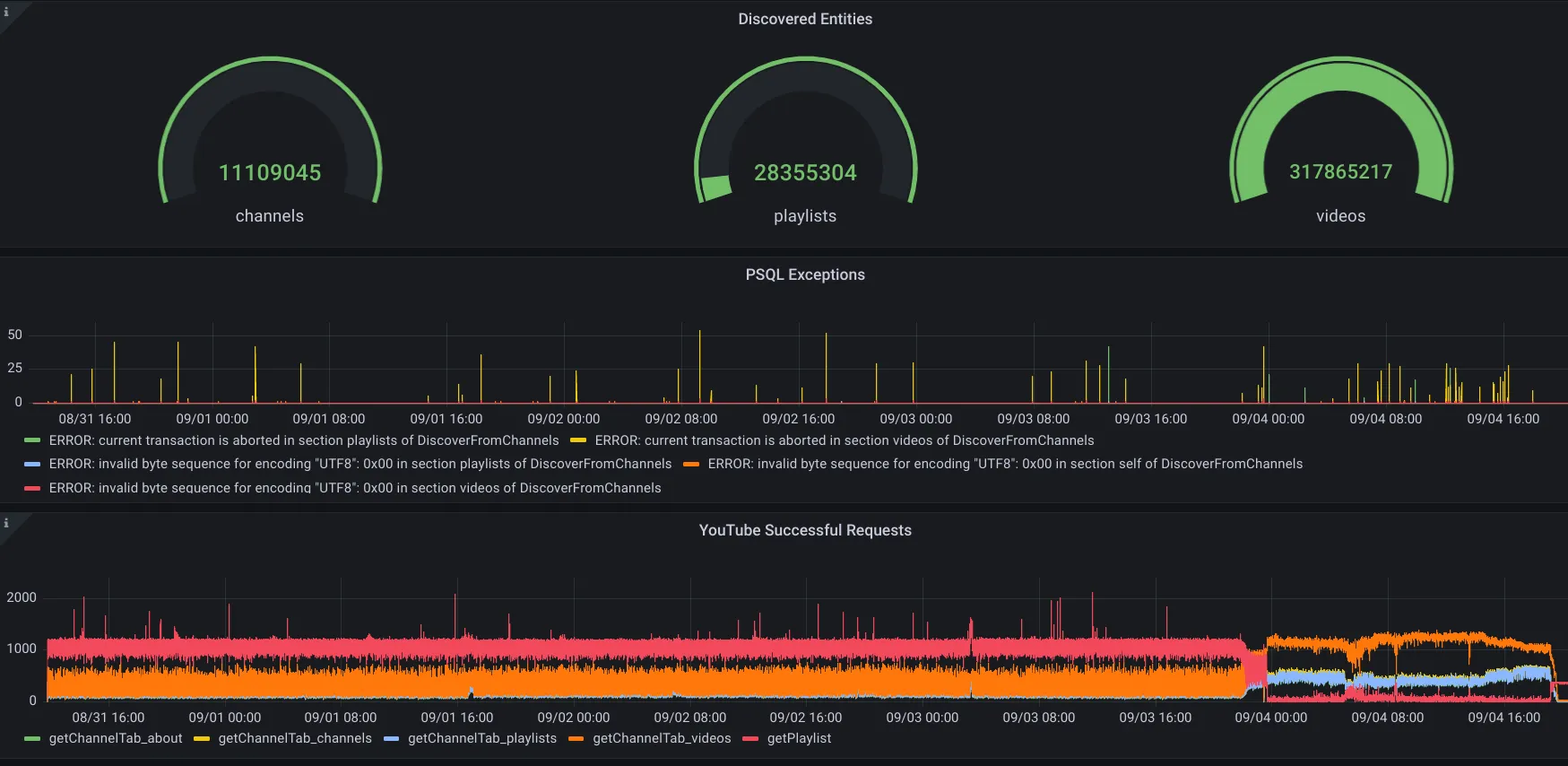Open color picker for getChannelTab_videos swatch

pyautogui.click(x=576, y=738)
